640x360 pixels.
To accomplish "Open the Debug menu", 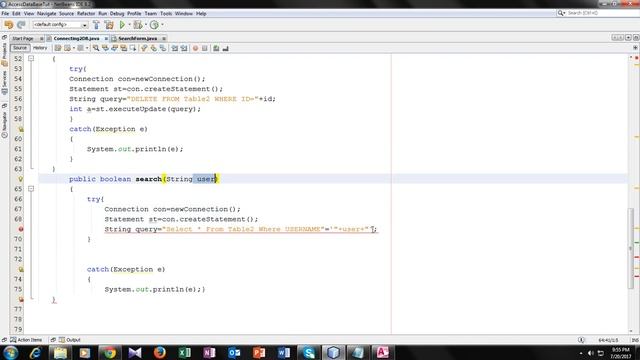I will click(117, 13).
